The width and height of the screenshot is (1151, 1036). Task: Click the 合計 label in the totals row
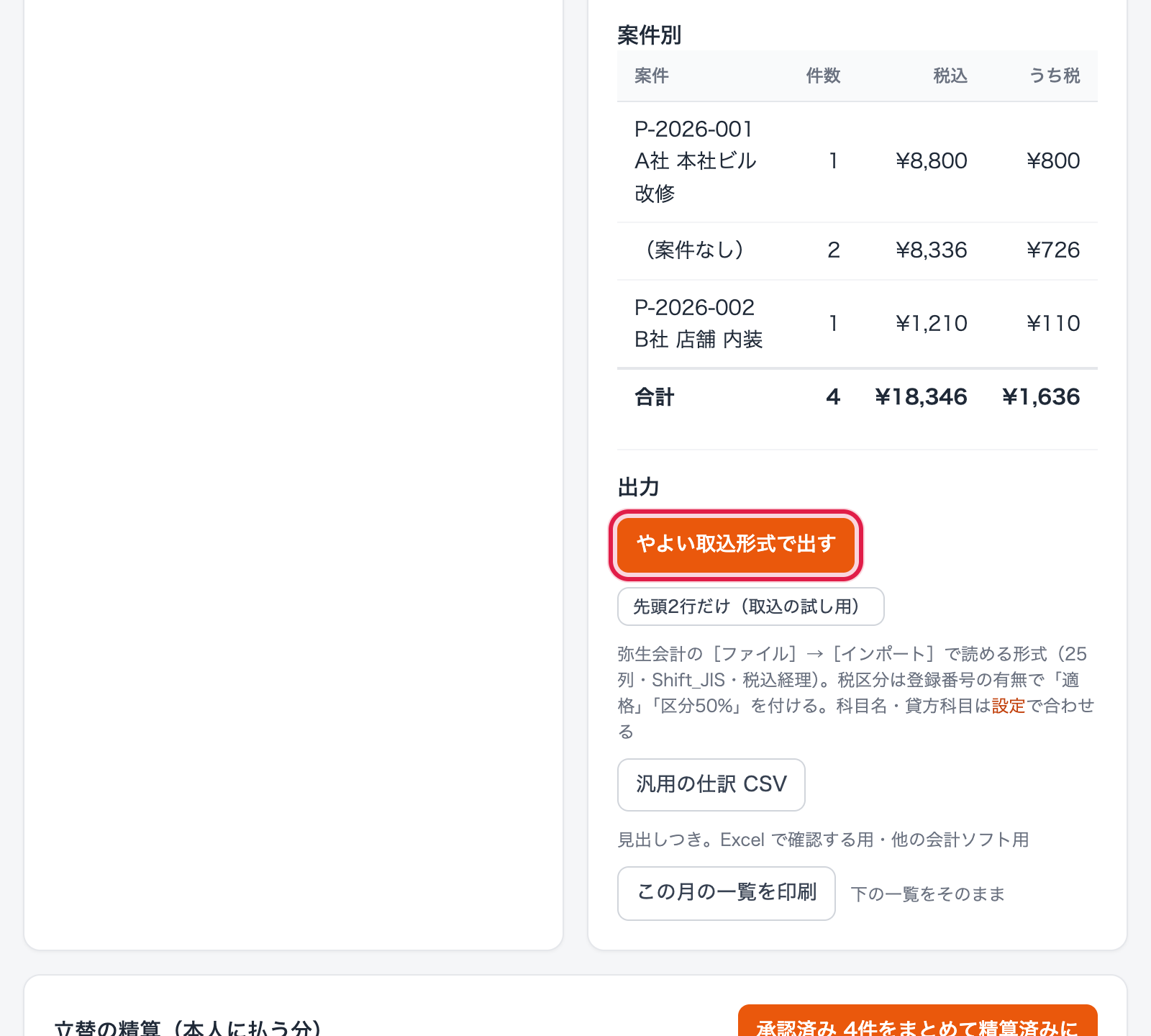[x=654, y=397]
